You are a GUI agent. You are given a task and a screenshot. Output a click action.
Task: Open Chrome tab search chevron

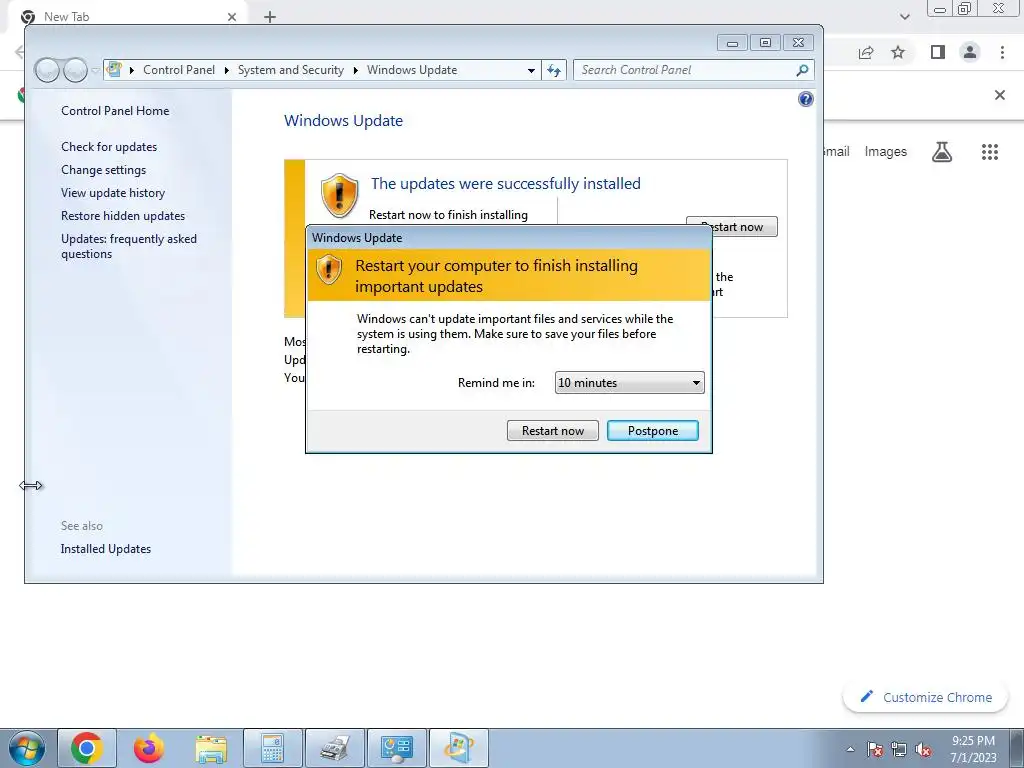click(x=904, y=17)
